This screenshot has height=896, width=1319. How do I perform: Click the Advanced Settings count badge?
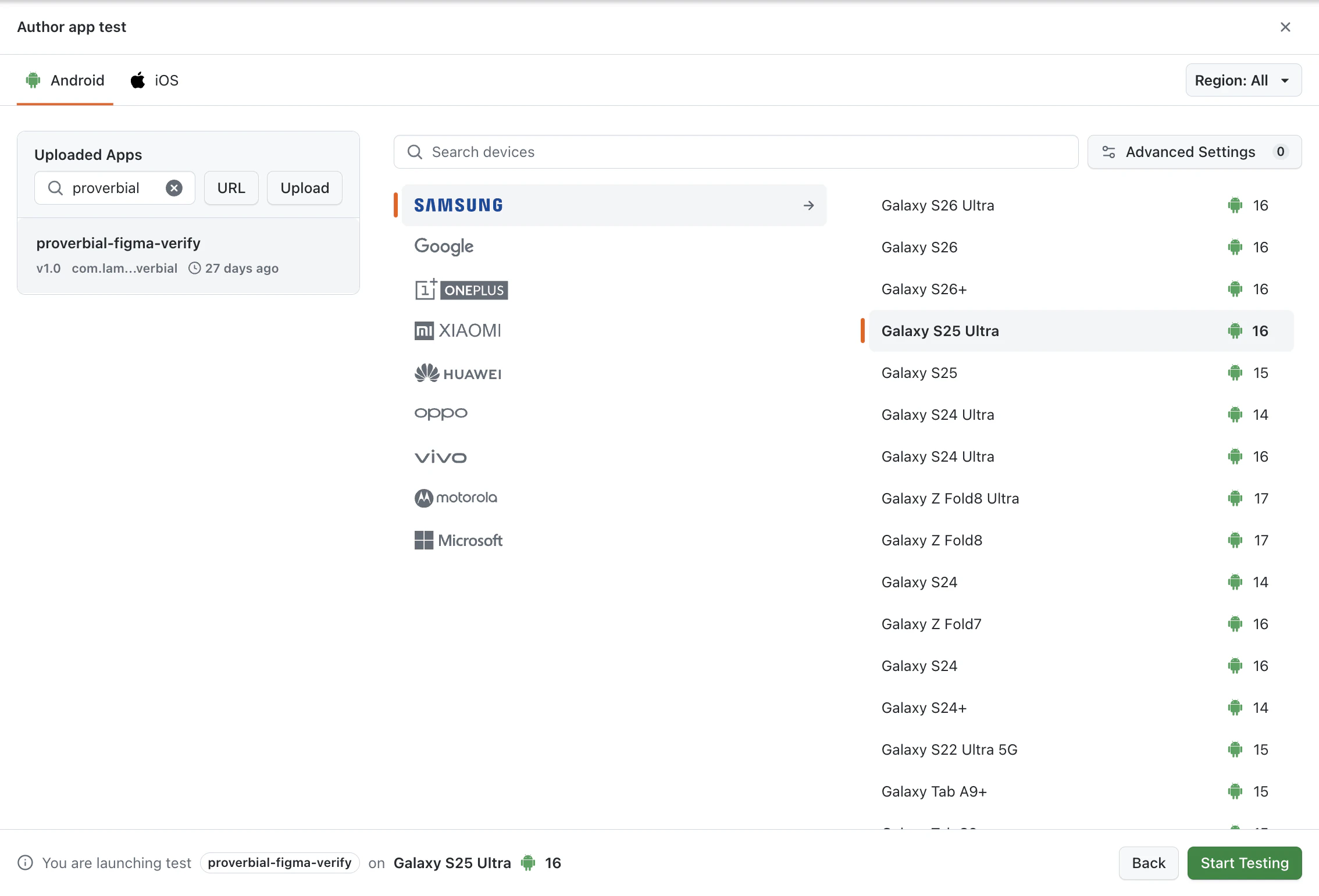tap(1281, 152)
